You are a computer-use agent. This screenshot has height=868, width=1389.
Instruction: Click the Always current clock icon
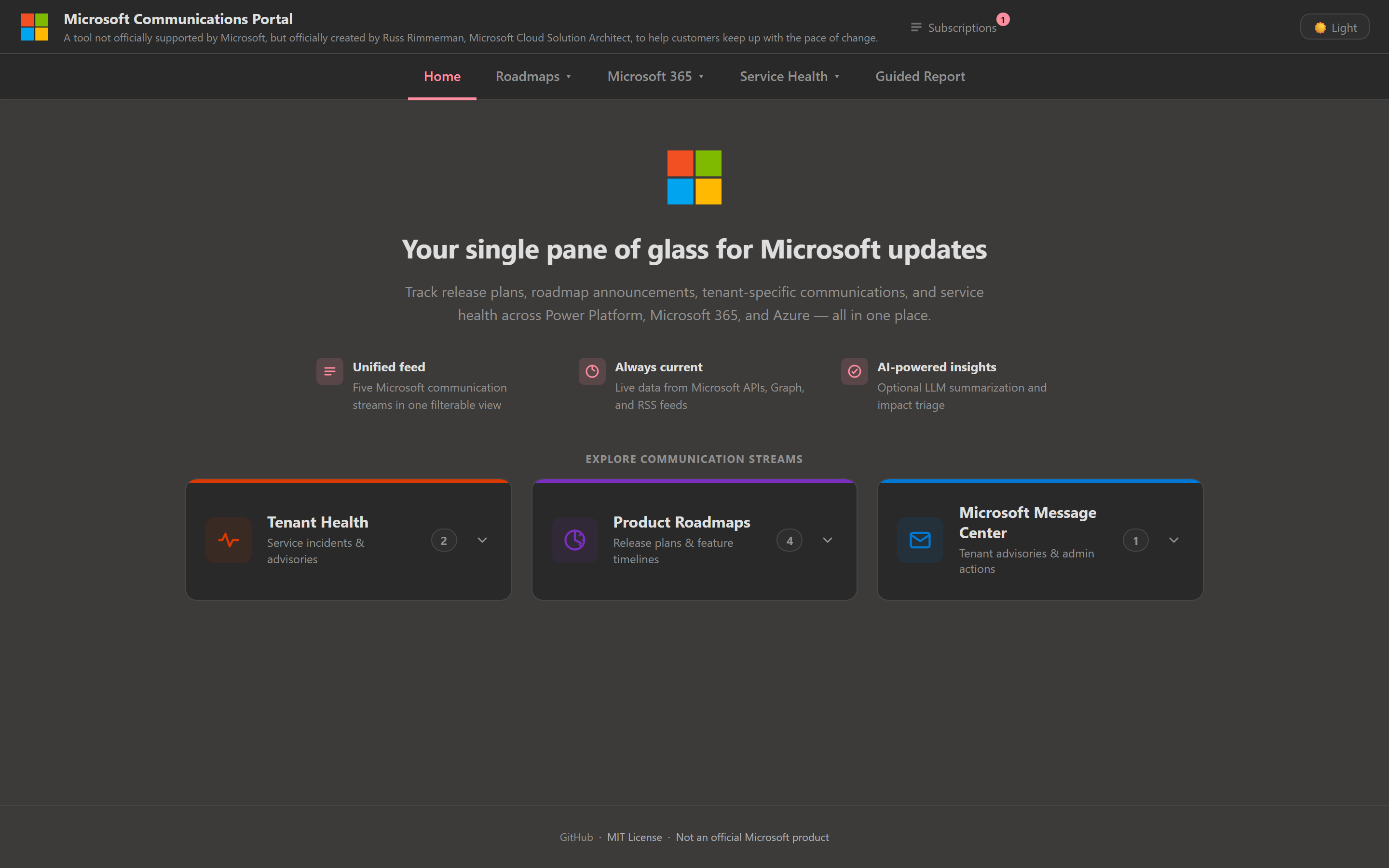(592, 371)
